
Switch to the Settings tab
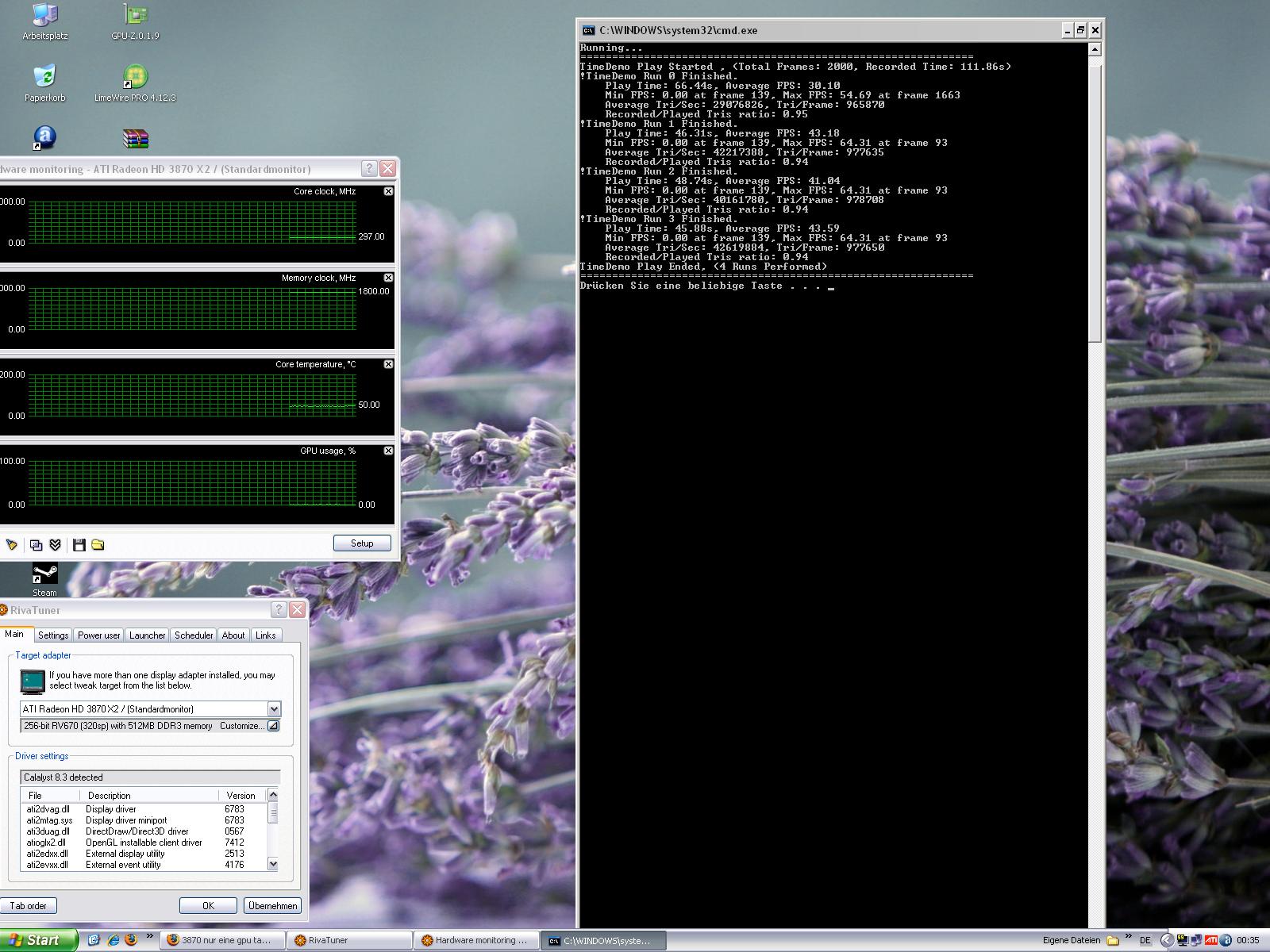coord(53,635)
